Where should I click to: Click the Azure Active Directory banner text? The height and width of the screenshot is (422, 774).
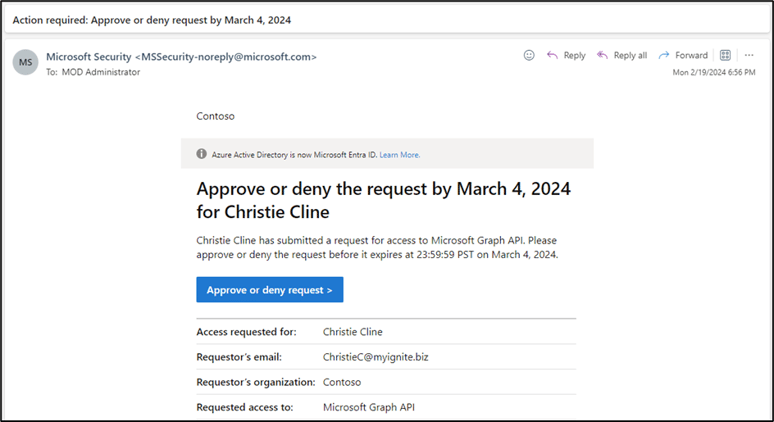pos(295,154)
